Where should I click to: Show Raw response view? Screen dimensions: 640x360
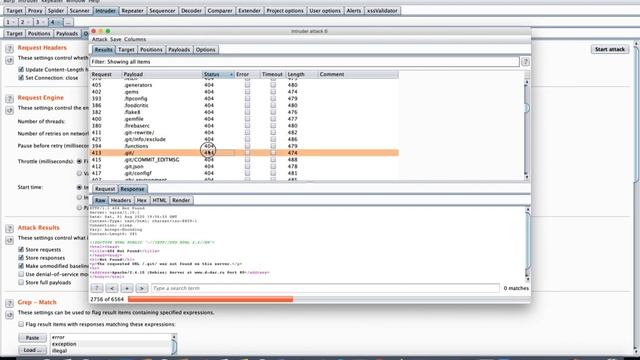(100, 200)
